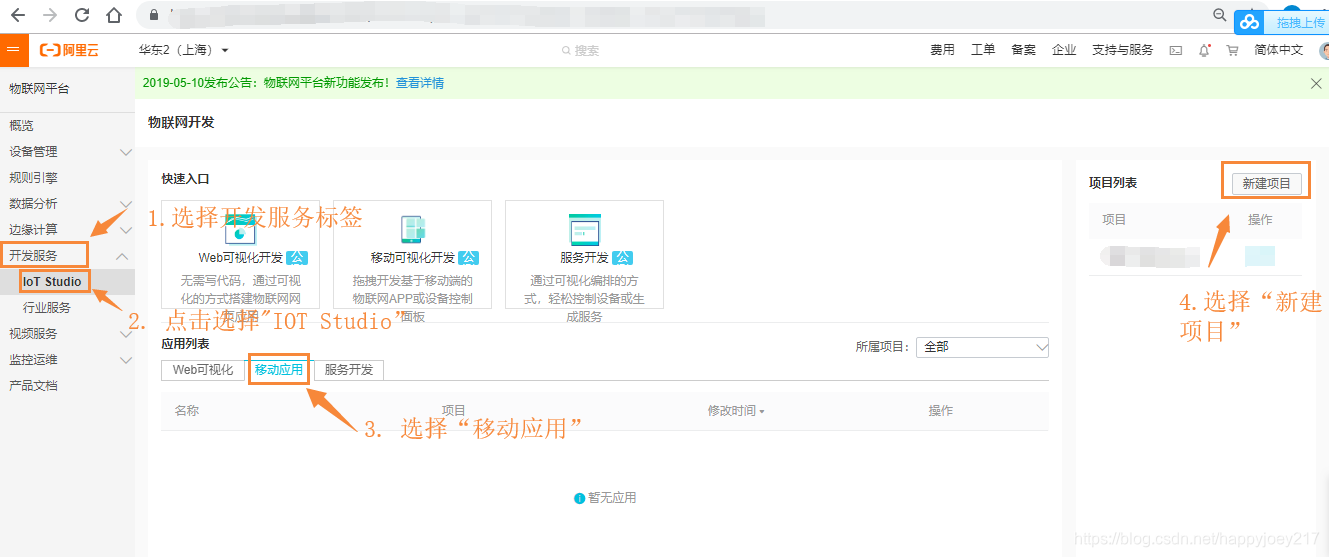
Task: Expand 设备管理 sidebar section
Action: click(x=67, y=152)
